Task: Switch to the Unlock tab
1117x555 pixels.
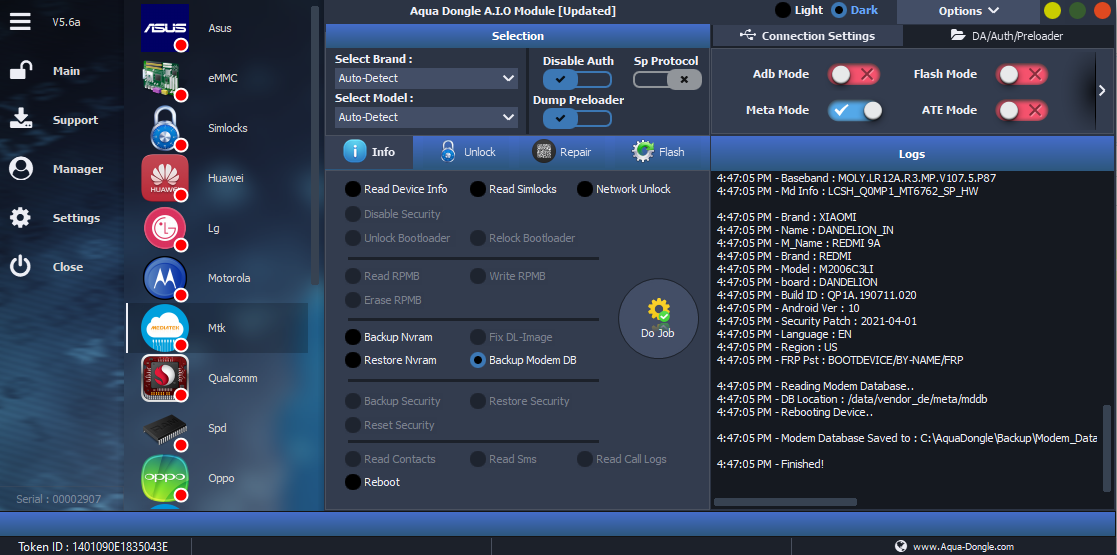Action: click(x=467, y=152)
